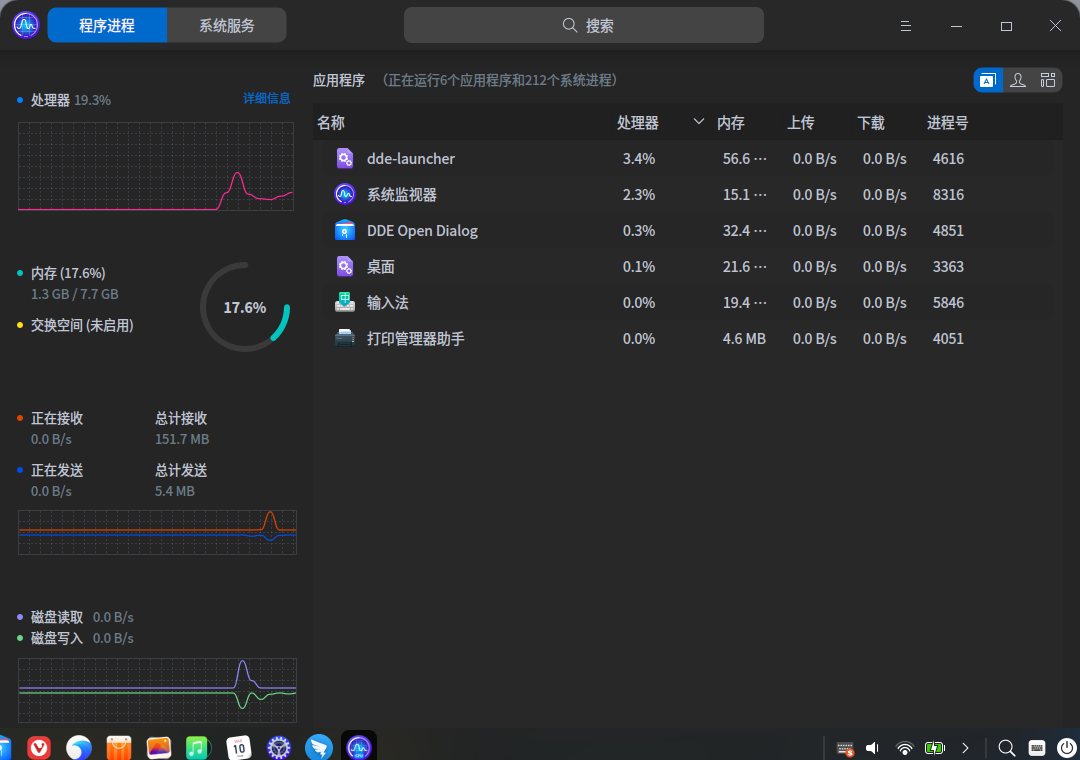The image size is (1080, 760).
Task: Expand the hidden tray icons arrow
Action: (965, 747)
